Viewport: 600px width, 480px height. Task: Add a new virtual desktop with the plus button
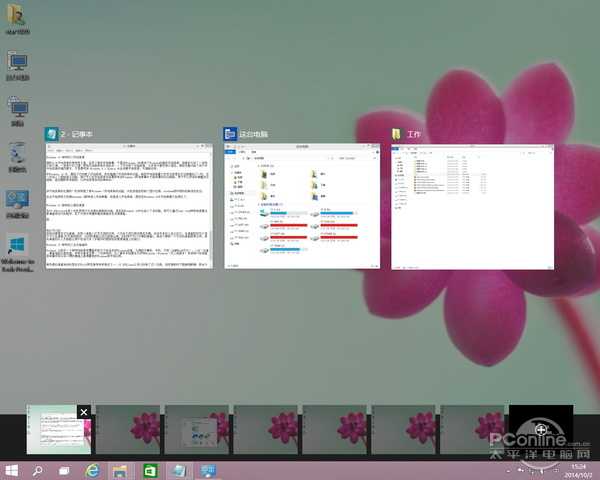[541, 429]
